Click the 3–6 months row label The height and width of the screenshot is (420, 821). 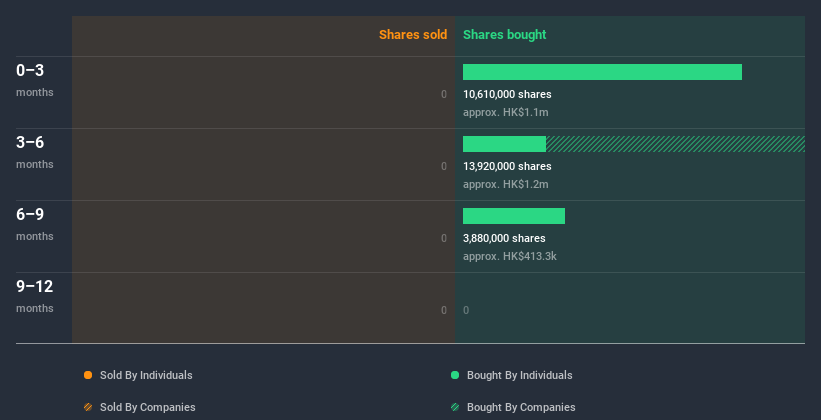35,152
